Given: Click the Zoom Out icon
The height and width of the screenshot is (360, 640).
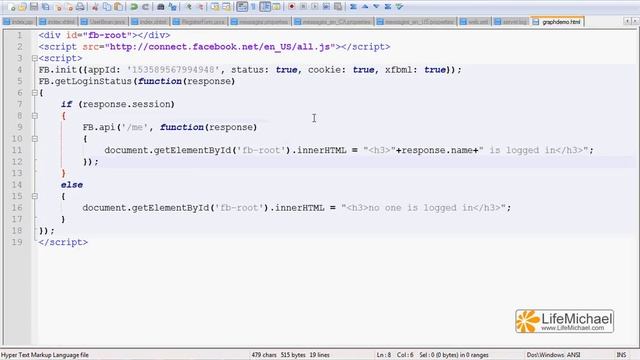Looking at the screenshot, I should click(200, 7).
